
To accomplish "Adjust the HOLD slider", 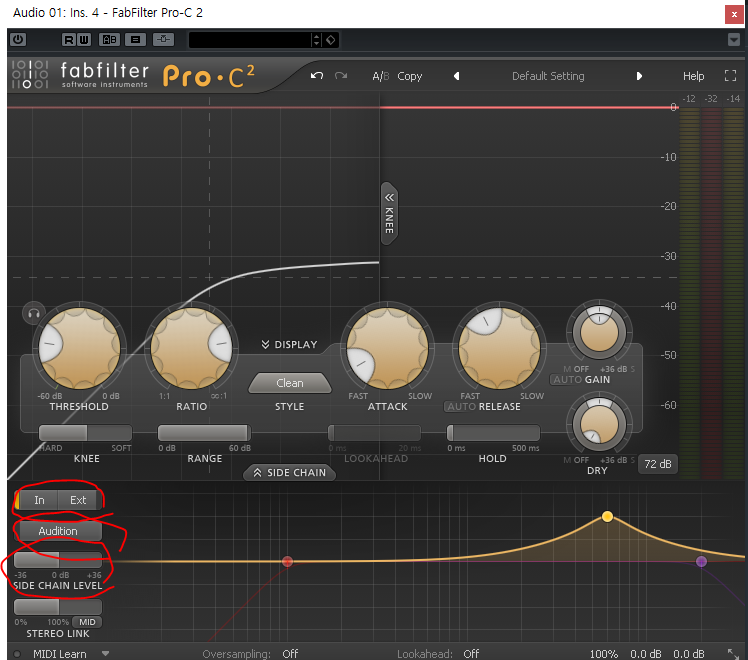I will (x=493, y=433).
